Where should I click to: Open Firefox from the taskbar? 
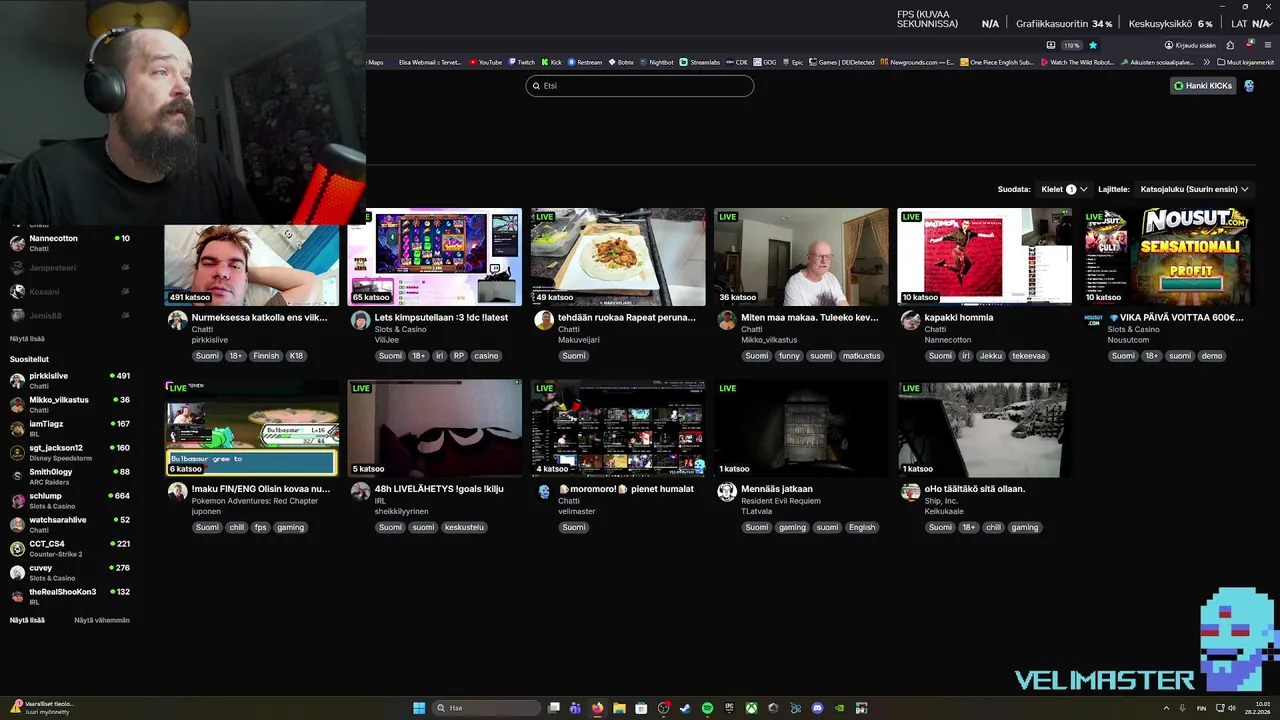598,708
